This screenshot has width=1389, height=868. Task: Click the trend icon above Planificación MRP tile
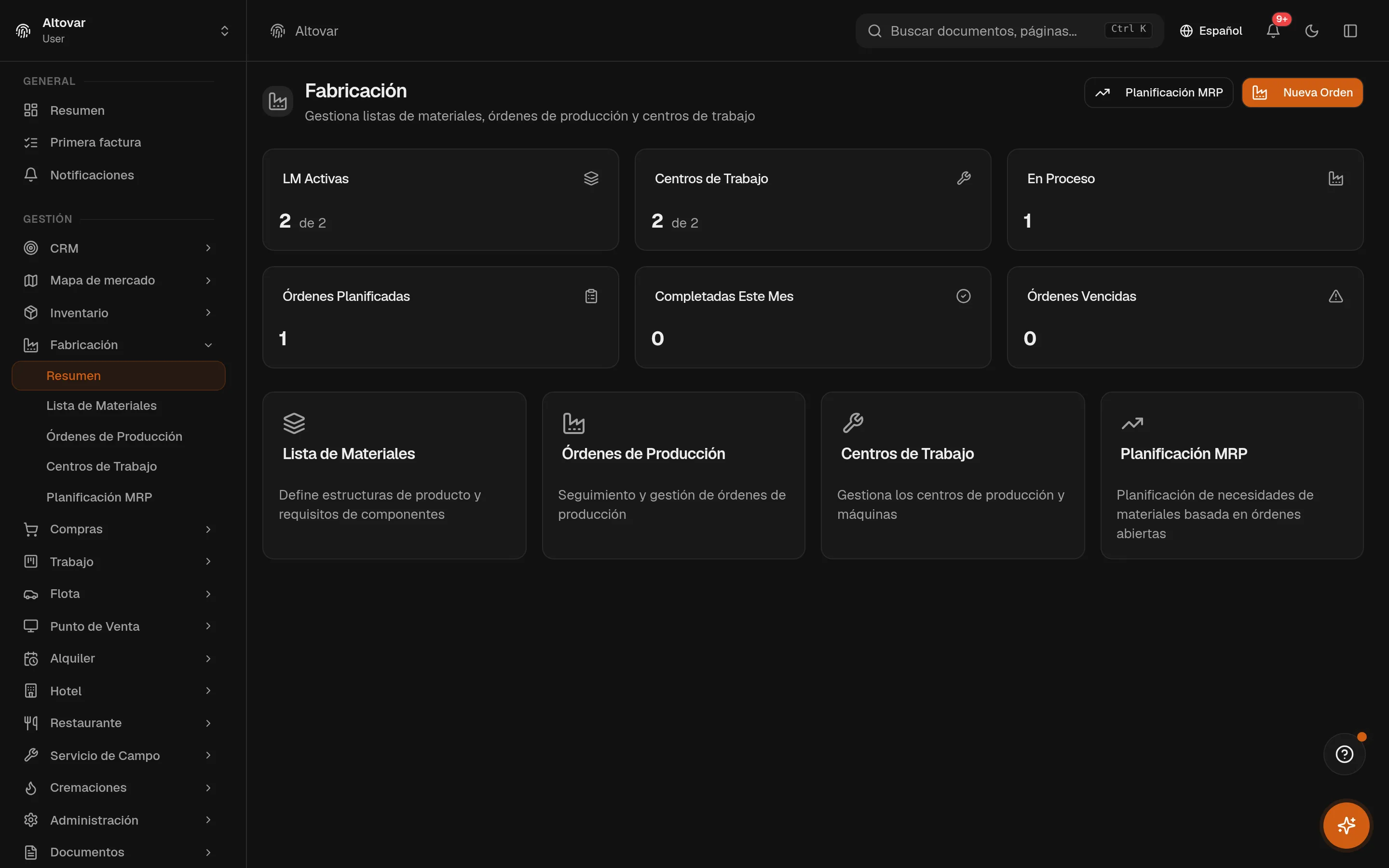coord(1132,424)
